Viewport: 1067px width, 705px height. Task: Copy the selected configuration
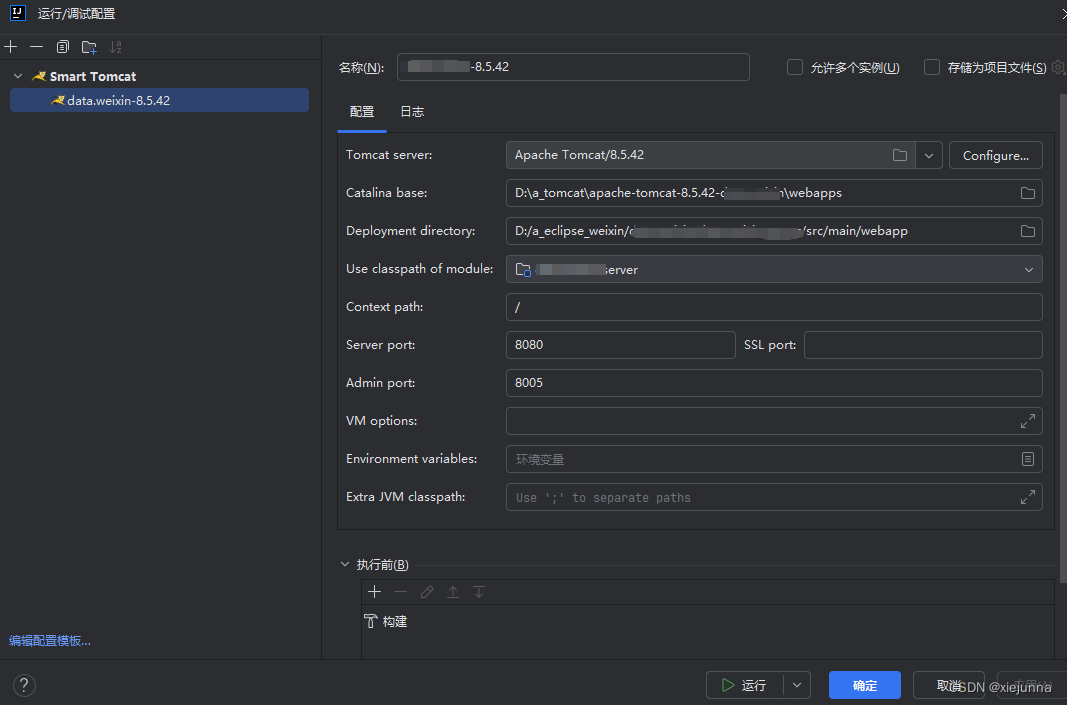[x=63, y=46]
